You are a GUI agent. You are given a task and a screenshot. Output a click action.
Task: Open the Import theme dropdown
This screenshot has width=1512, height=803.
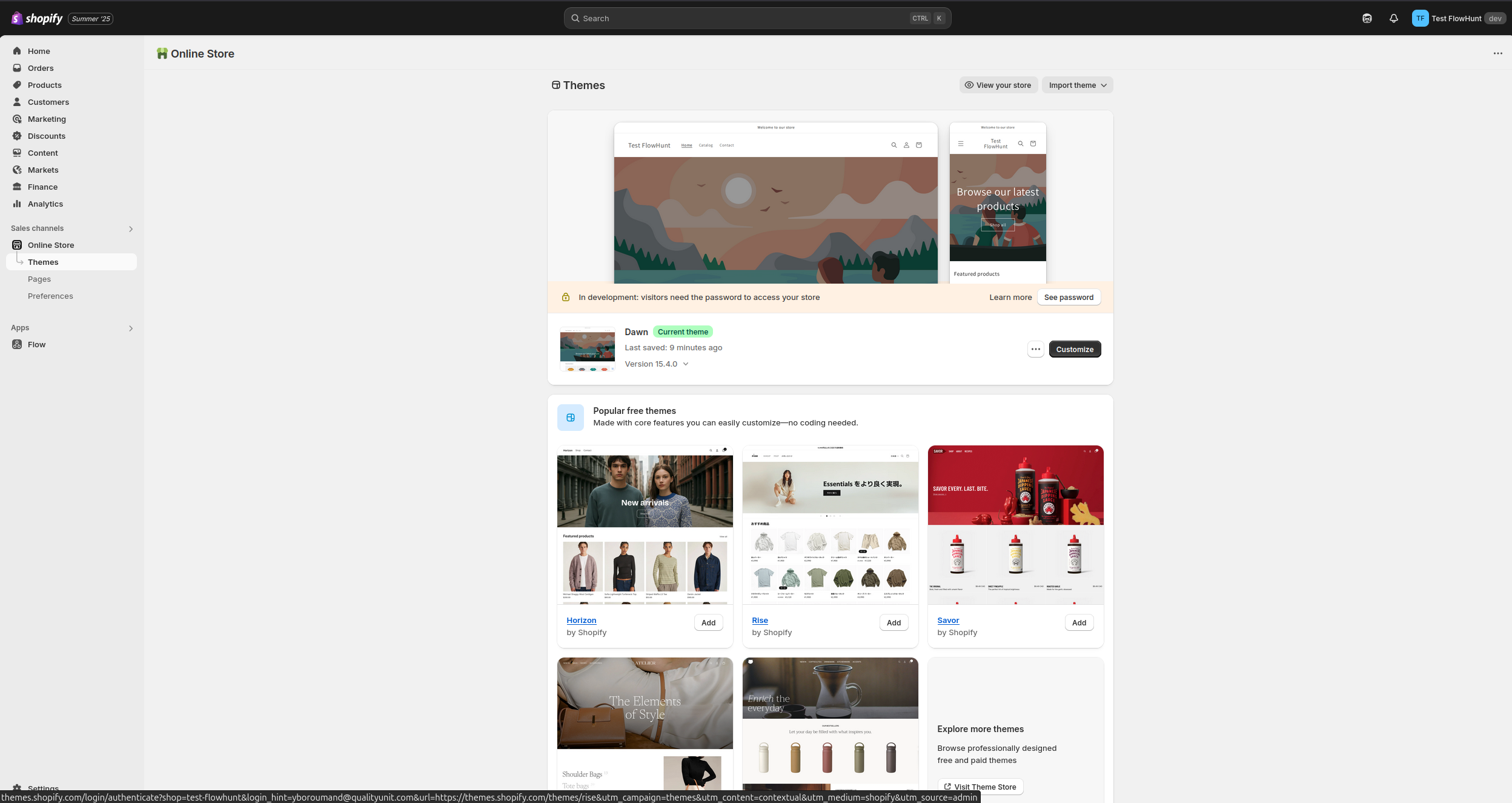click(x=1077, y=85)
